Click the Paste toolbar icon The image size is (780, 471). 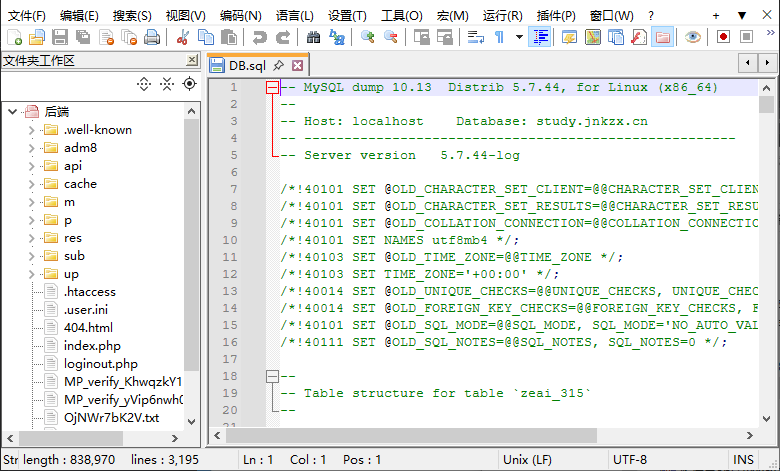tap(228, 37)
